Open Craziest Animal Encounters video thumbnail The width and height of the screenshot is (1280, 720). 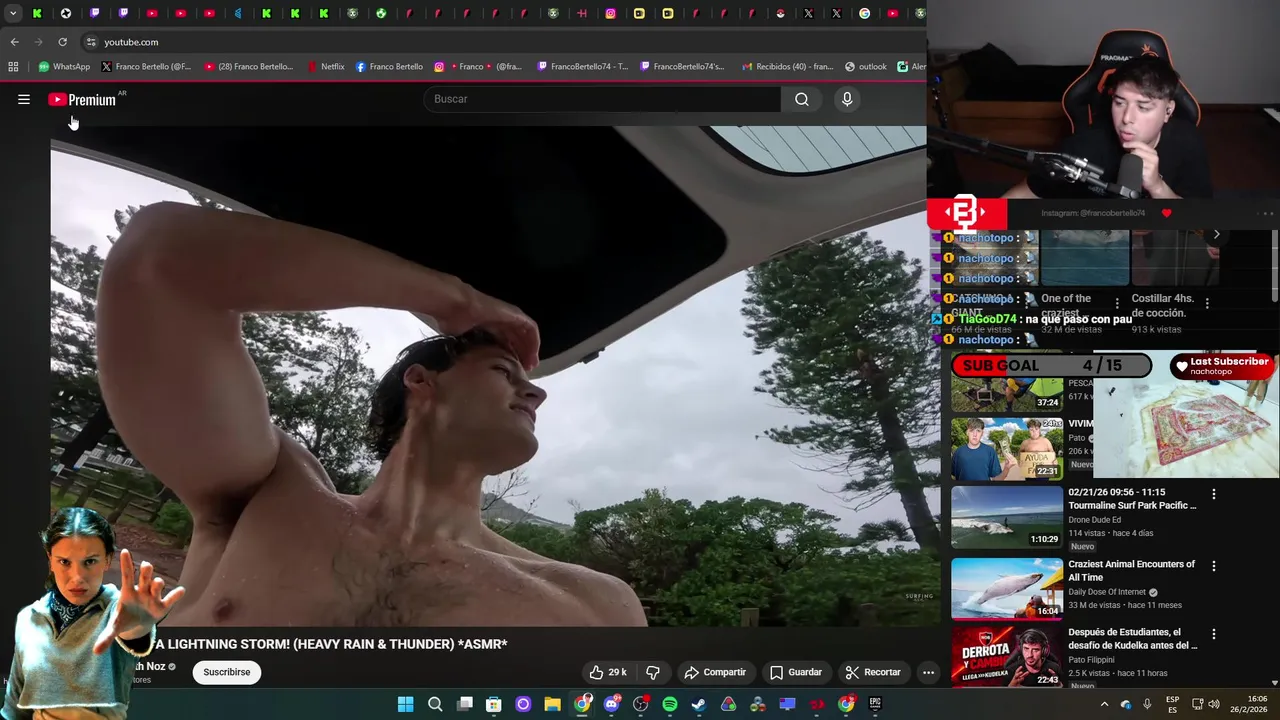pyautogui.click(x=1007, y=589)
